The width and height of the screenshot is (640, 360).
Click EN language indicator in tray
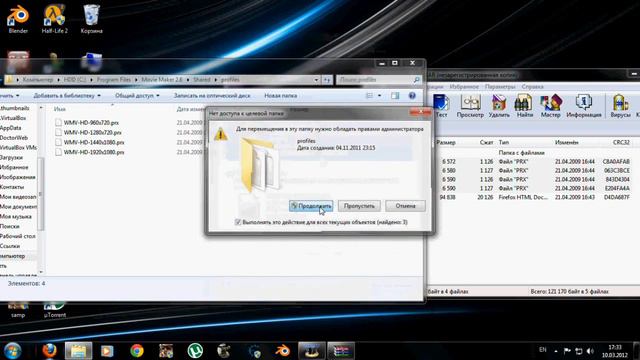tap(542, 350)
